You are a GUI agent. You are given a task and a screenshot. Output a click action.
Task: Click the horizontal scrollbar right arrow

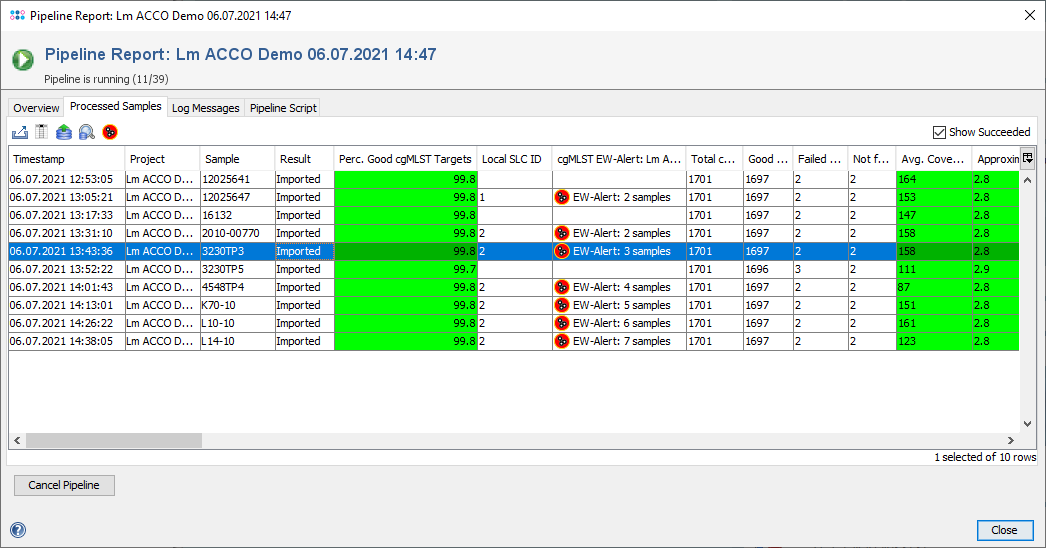click(1011, 440)
